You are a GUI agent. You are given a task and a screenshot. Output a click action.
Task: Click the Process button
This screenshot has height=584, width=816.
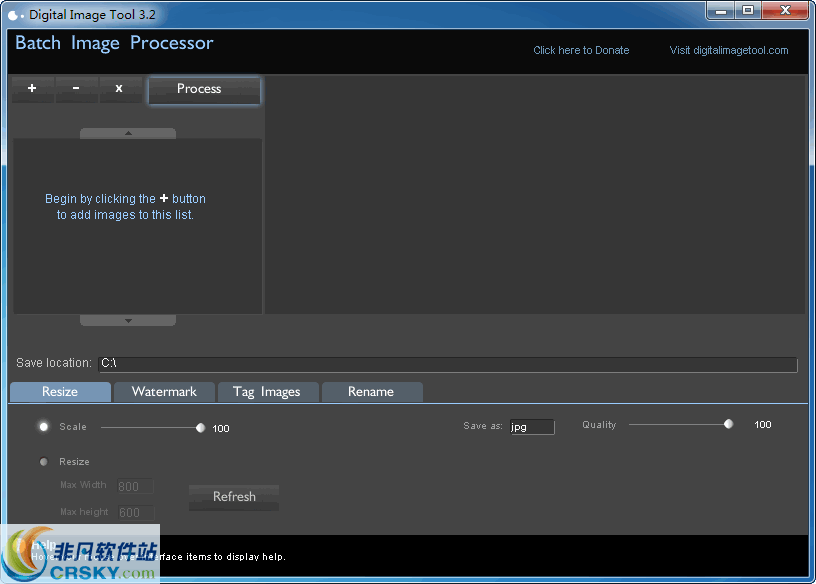click(x=204, y=89)
